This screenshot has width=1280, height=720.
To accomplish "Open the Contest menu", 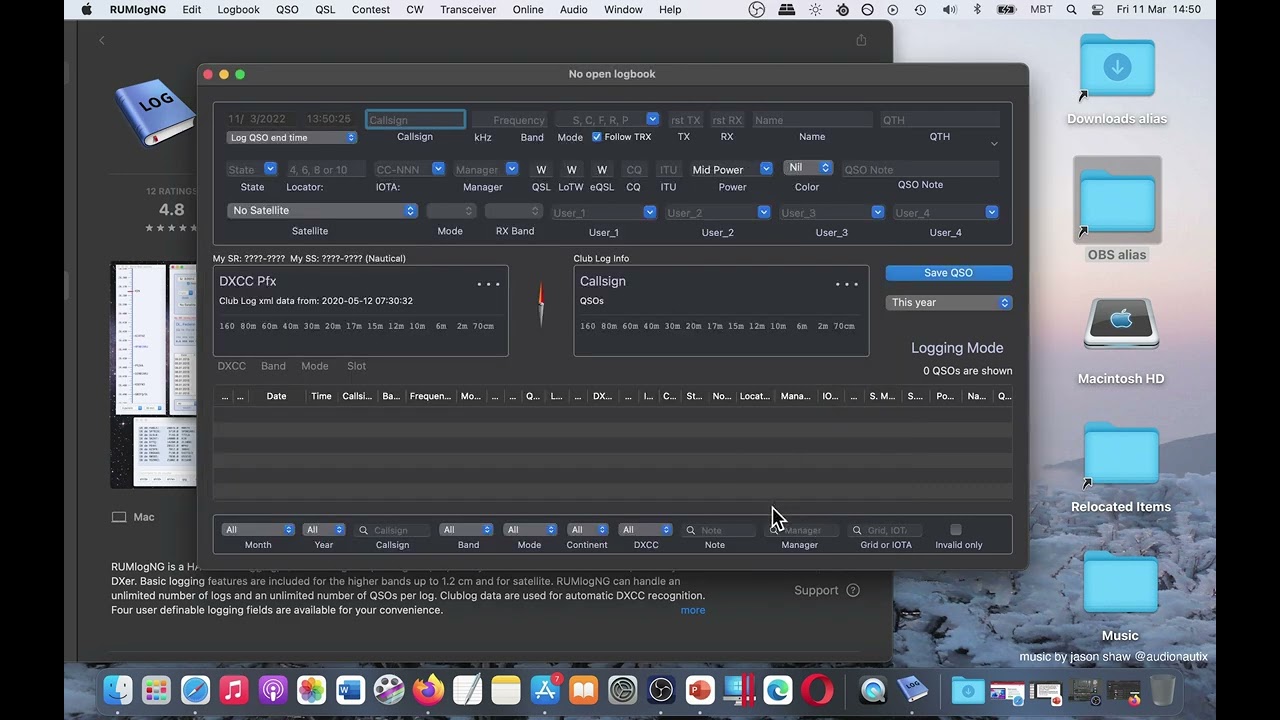I will tap(370, 10).
